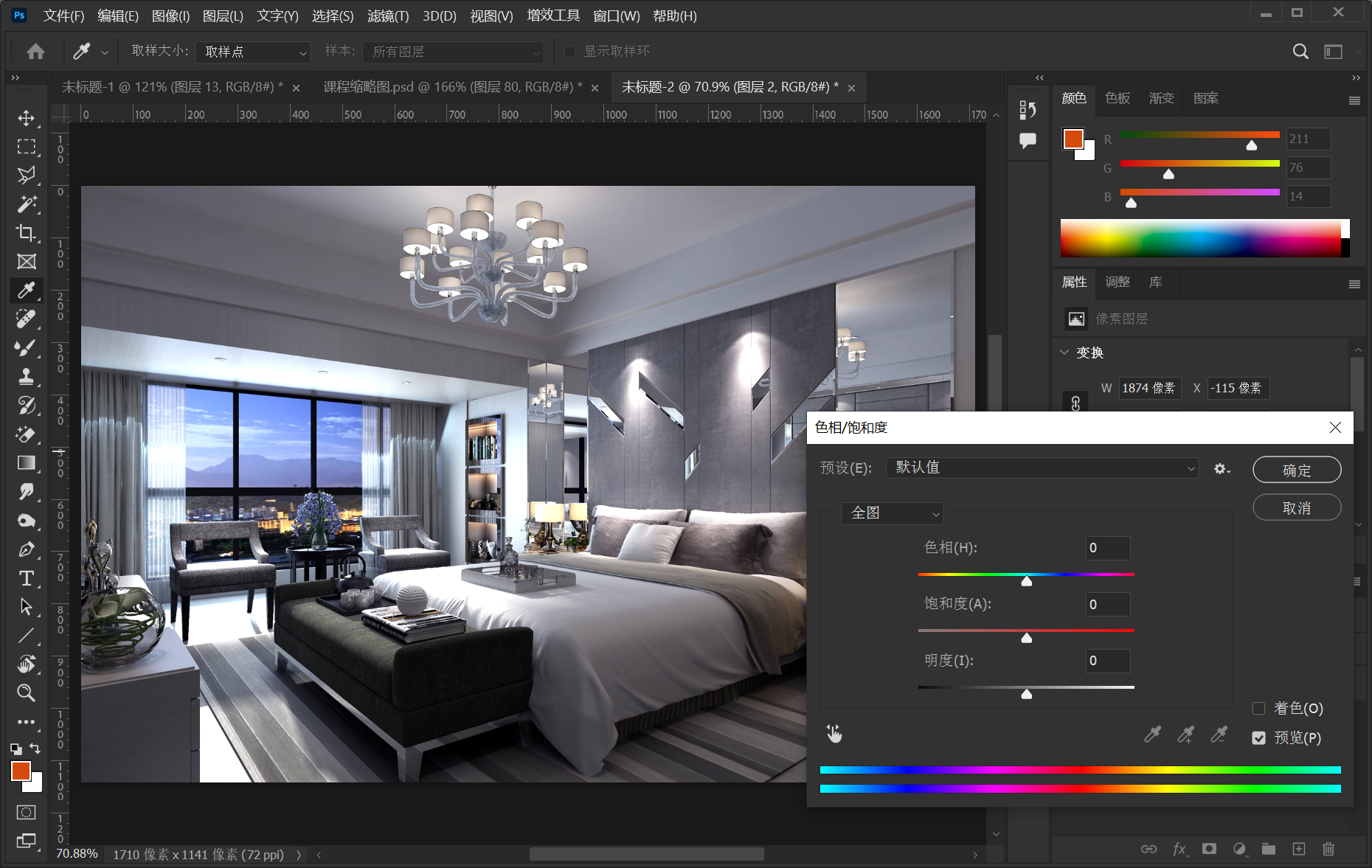Open the Filter (滤镜) menu

tap(388, 16)
